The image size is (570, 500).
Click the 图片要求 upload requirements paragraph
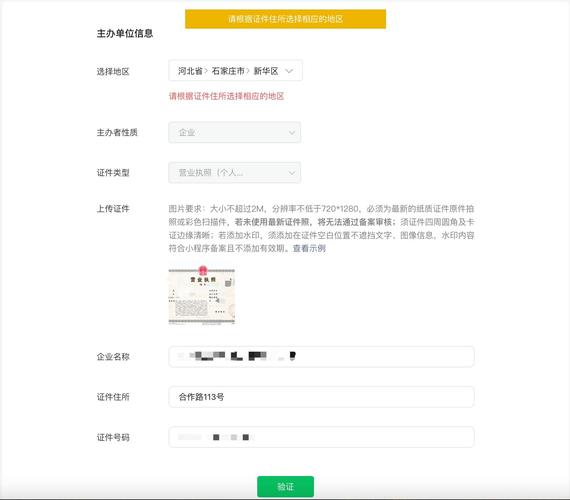click(321, 228)
